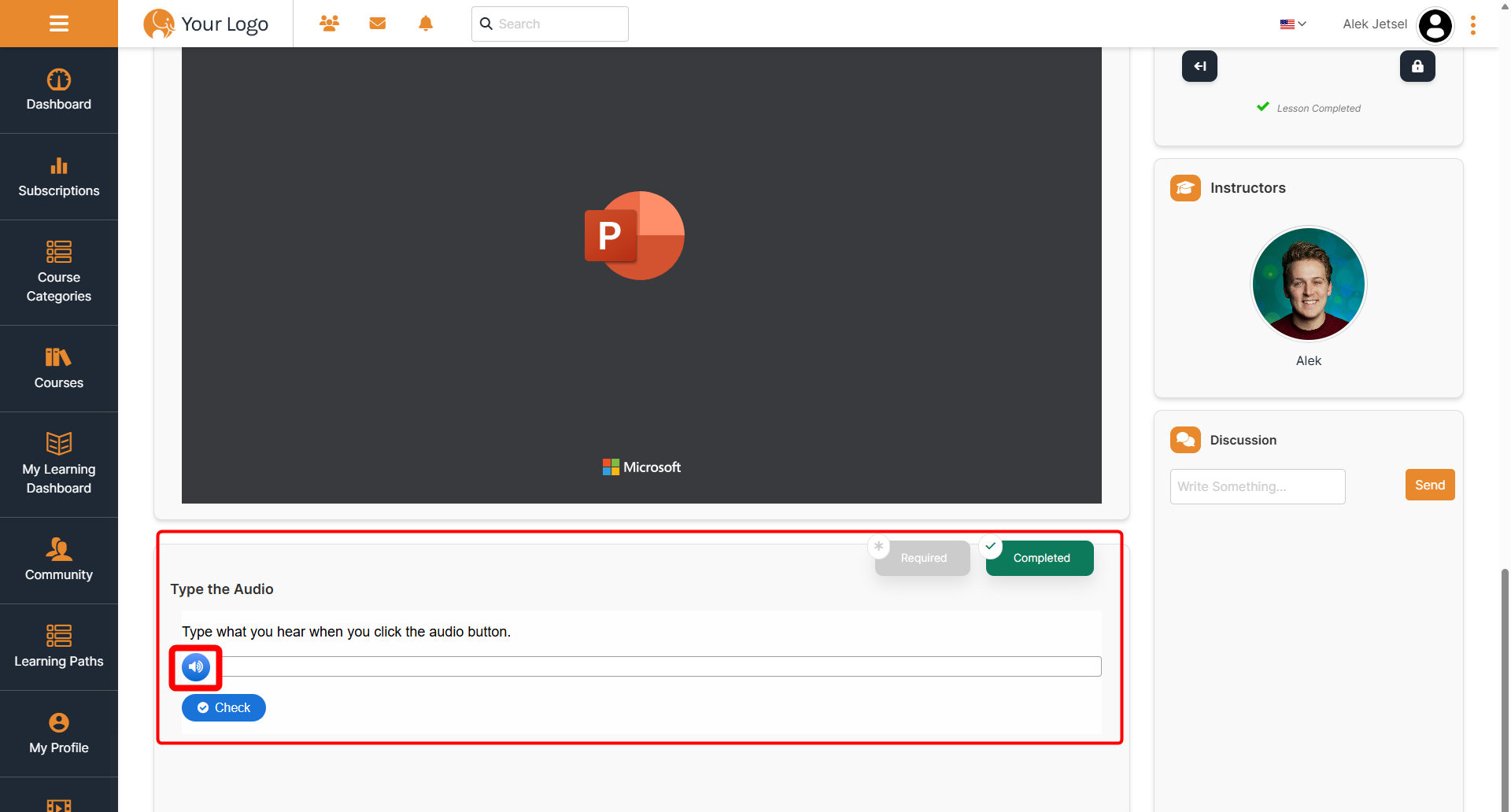Click the Instructors graduation cap icon
The width and height of the screenshot is (1511, 812).
pos(1185,188)
